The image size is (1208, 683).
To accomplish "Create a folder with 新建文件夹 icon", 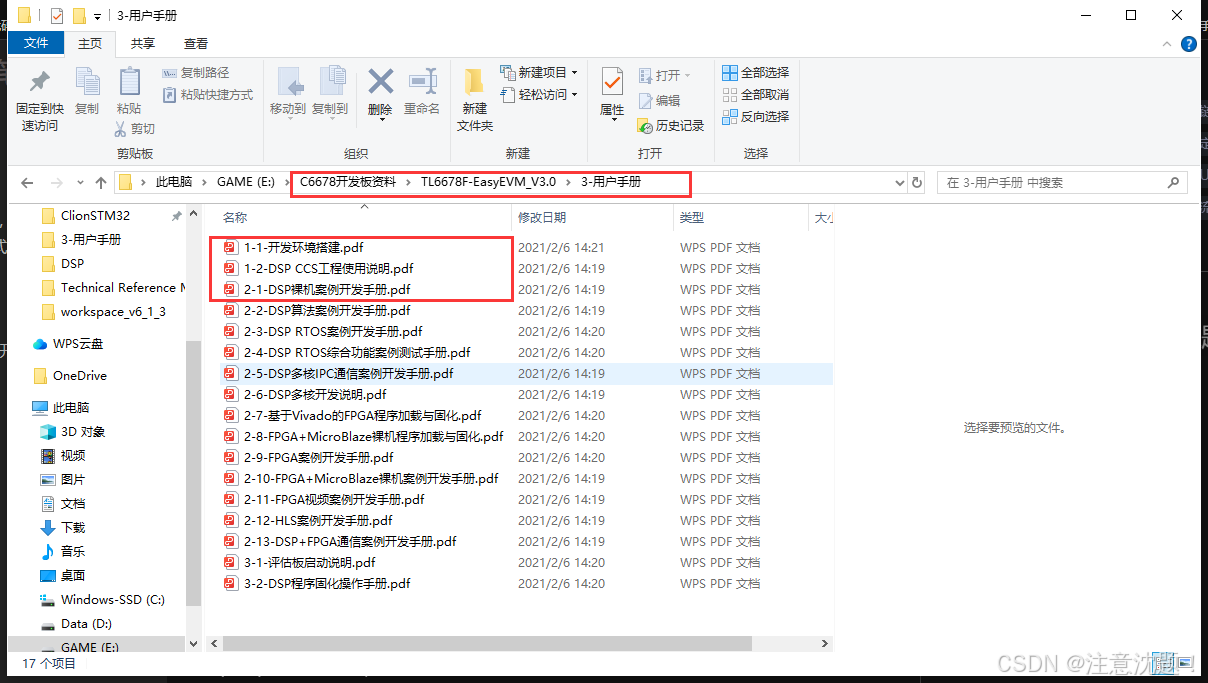I will coord(474,98).
